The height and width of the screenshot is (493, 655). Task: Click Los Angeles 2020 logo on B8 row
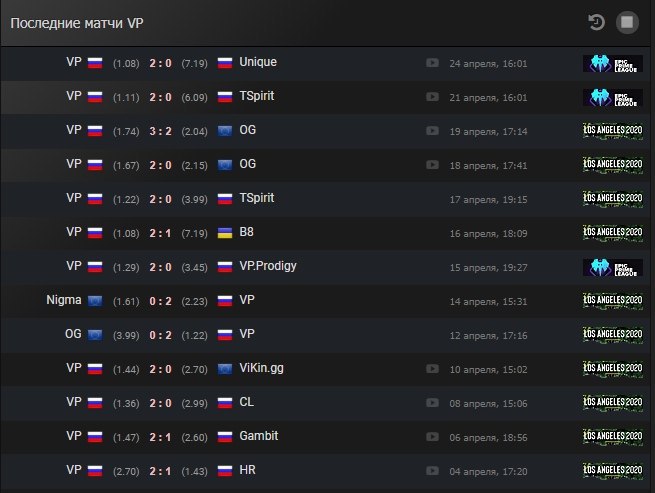point(613,233)
